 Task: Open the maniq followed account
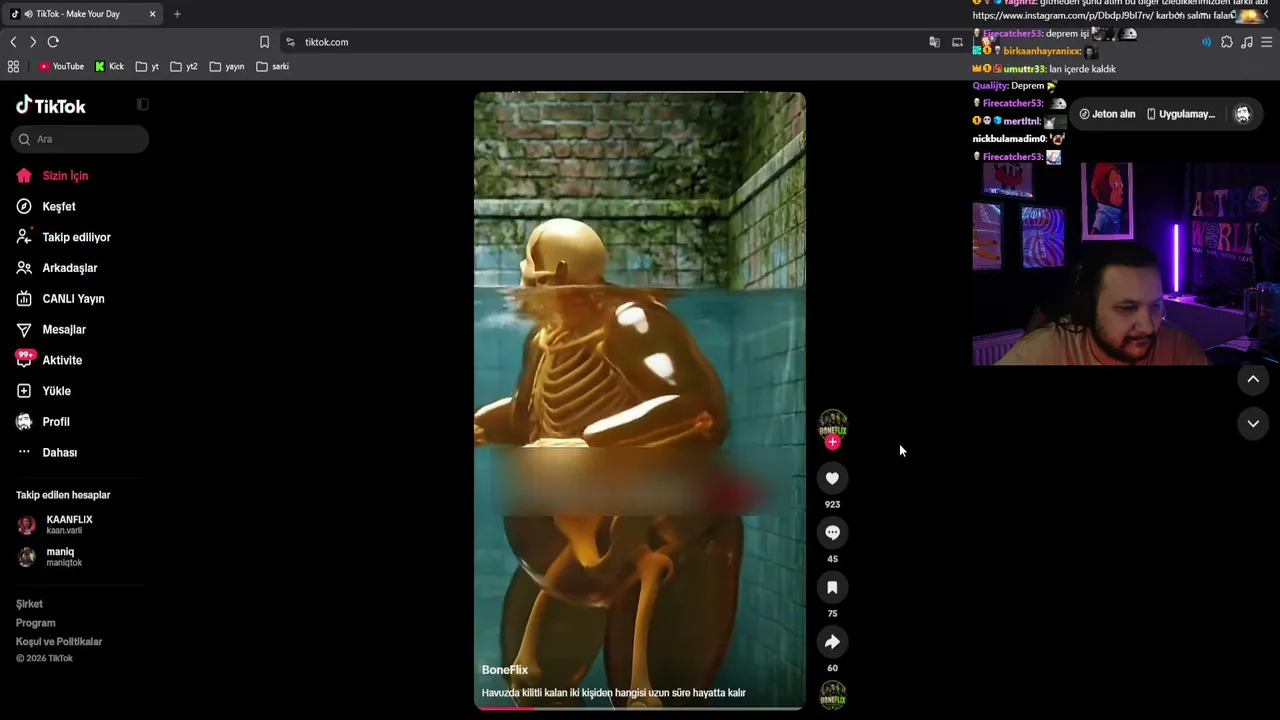click(50, 557)
